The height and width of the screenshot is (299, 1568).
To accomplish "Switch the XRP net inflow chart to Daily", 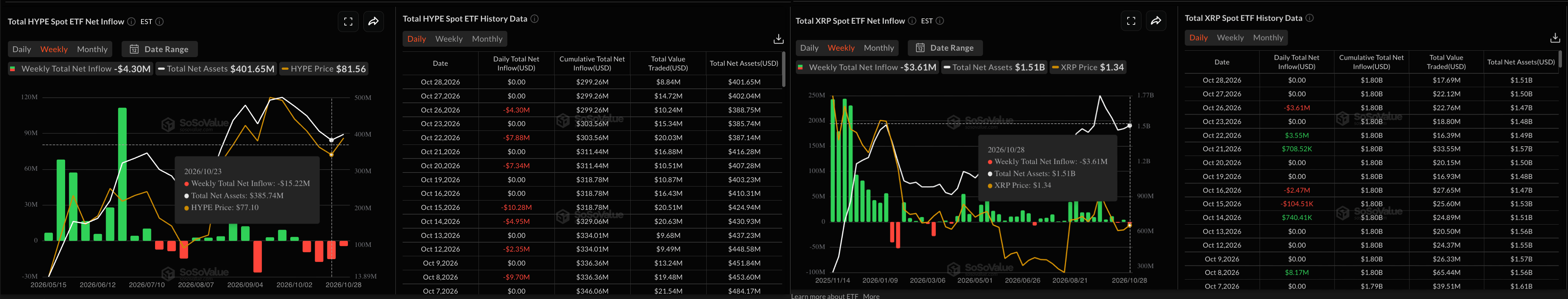I will [x=809, y=48].
